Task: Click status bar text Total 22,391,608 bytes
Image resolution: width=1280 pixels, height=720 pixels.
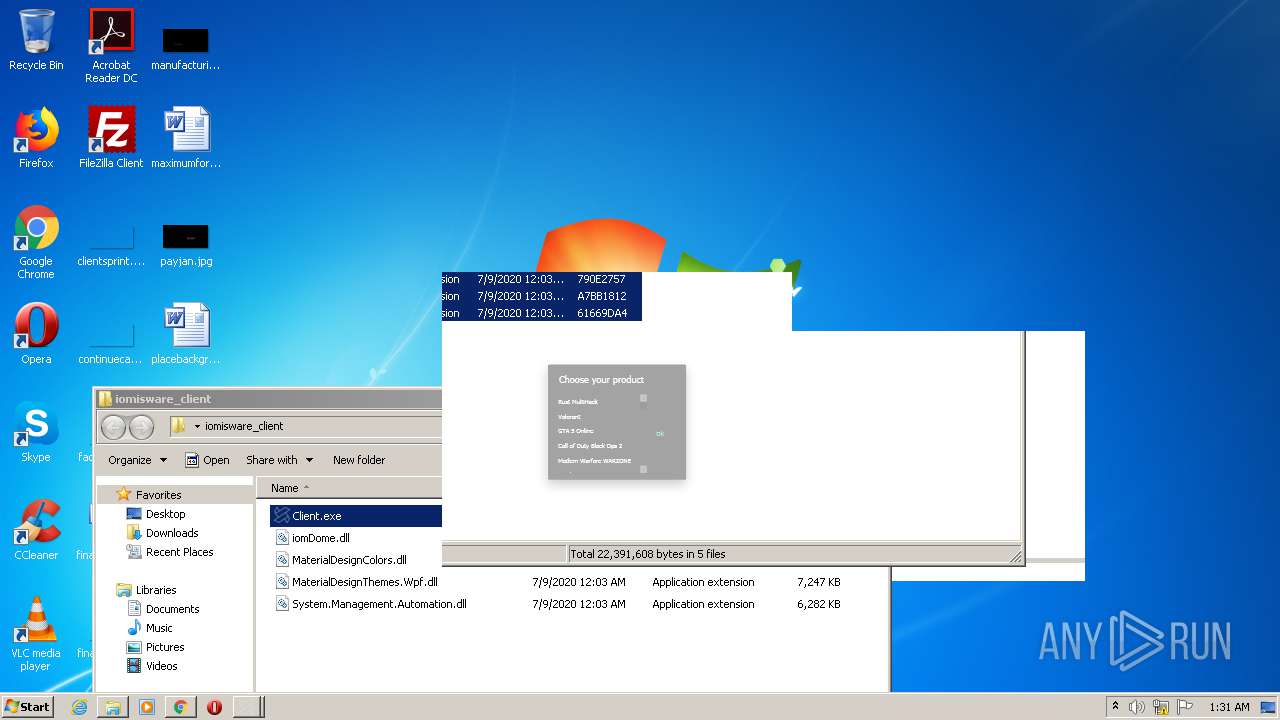Action: pyautogui.click(x=648, y=554)
